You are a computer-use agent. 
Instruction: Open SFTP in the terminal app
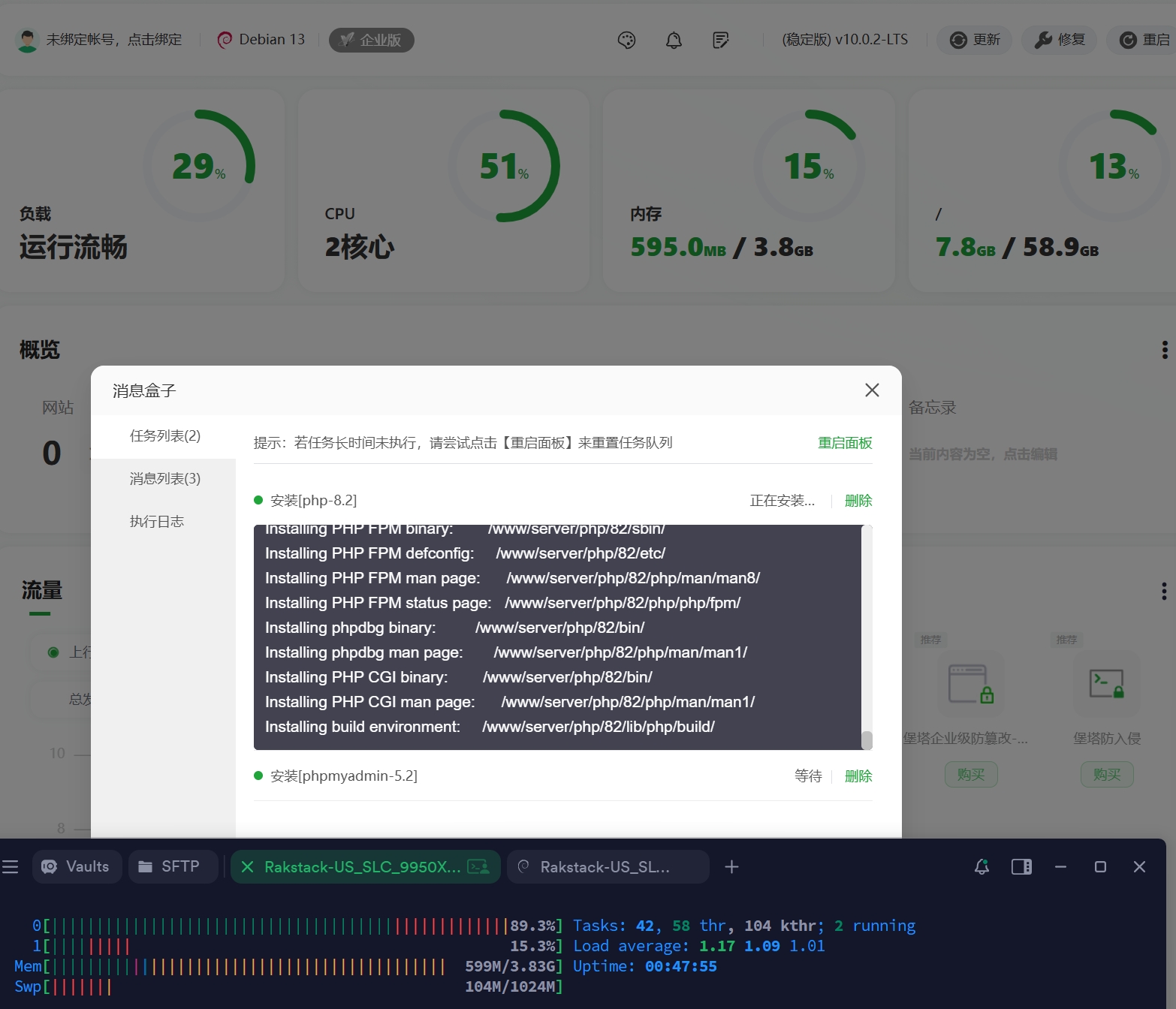click(173, 867)
